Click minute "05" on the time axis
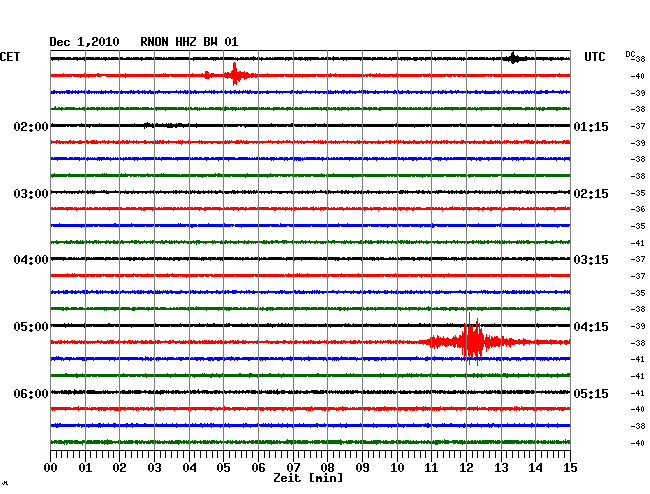 tap(223, 468)
